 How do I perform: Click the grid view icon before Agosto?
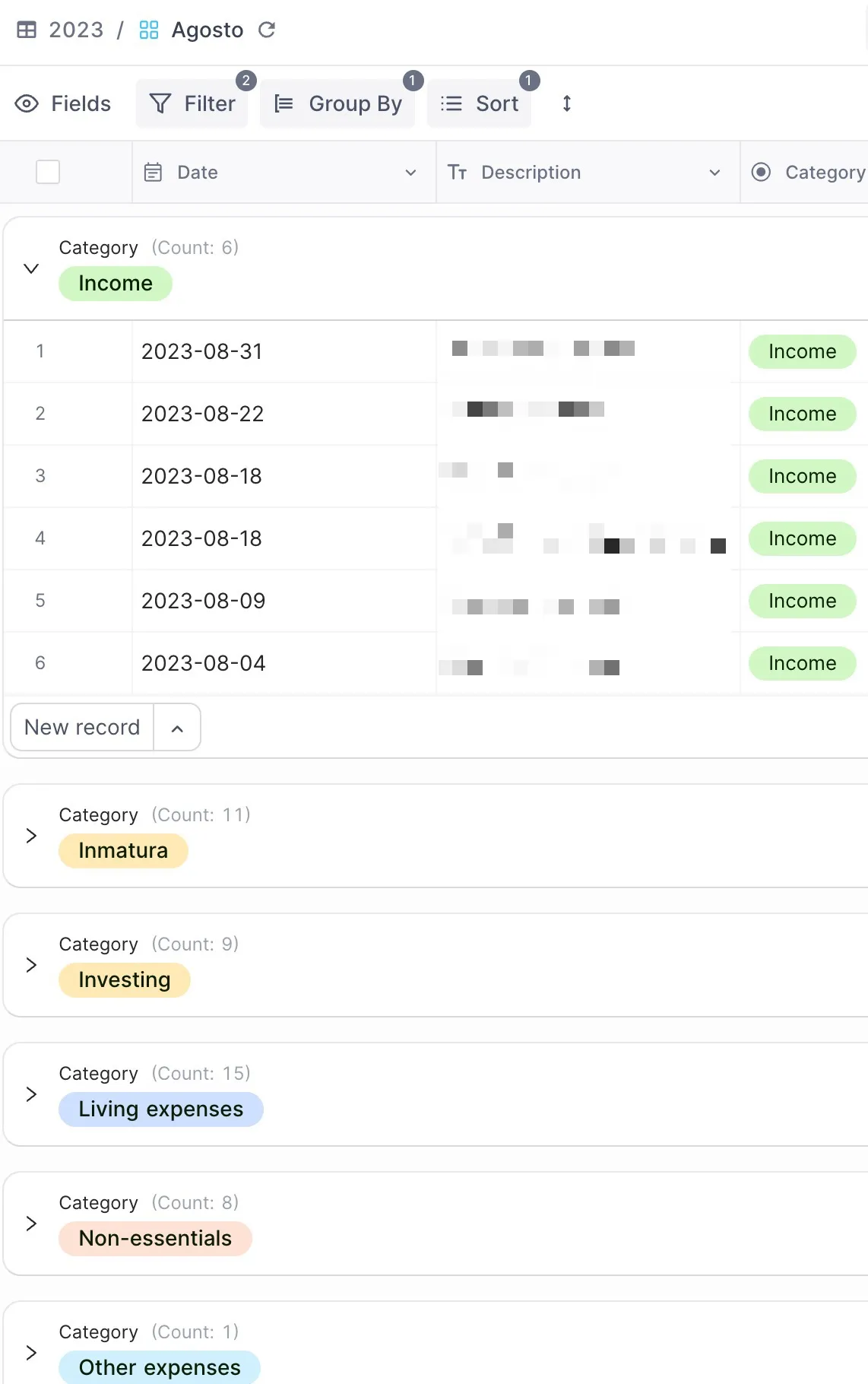pyautogui.click(x=149, y=30)
